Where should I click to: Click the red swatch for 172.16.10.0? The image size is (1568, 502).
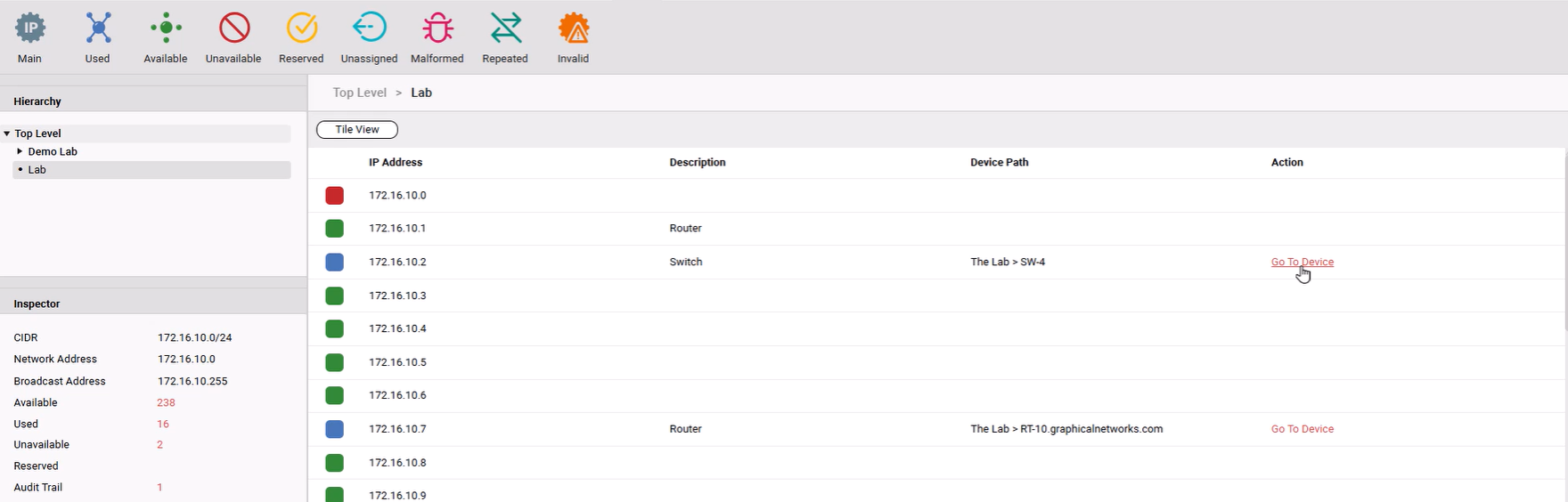tap(334, 196)
